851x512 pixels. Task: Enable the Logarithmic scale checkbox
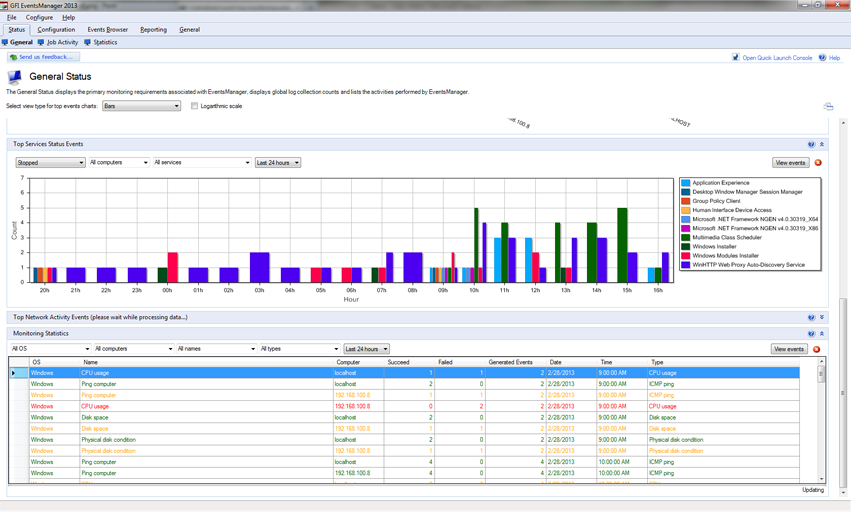click(x=194, y=106)
